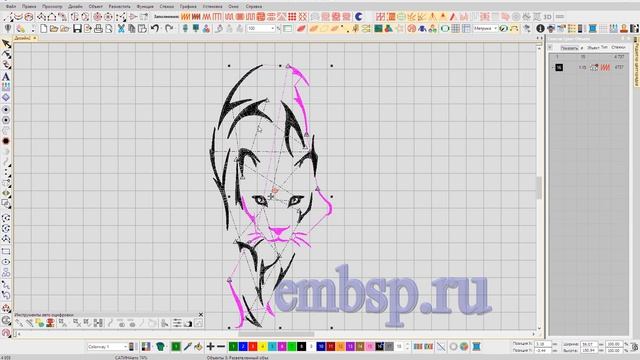Save design with the floppy disk icon

77,29
